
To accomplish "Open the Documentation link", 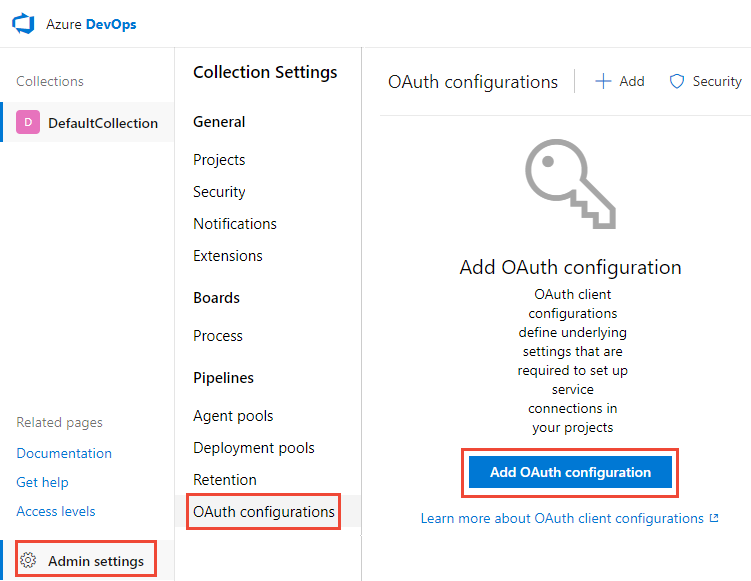I will [x=64, y=453].
